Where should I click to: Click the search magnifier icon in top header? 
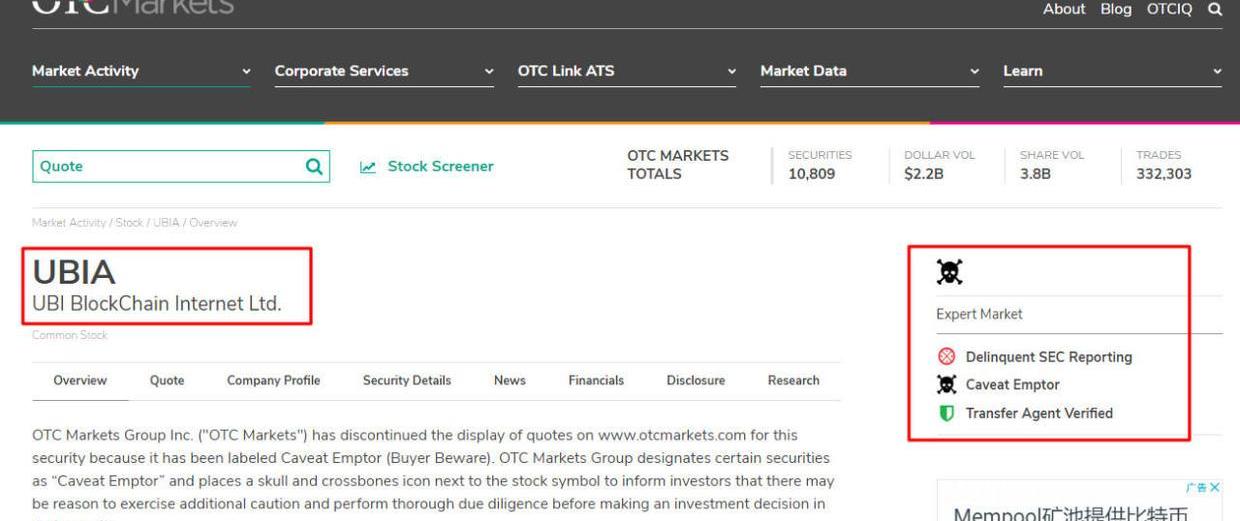tap(1215, 9)
